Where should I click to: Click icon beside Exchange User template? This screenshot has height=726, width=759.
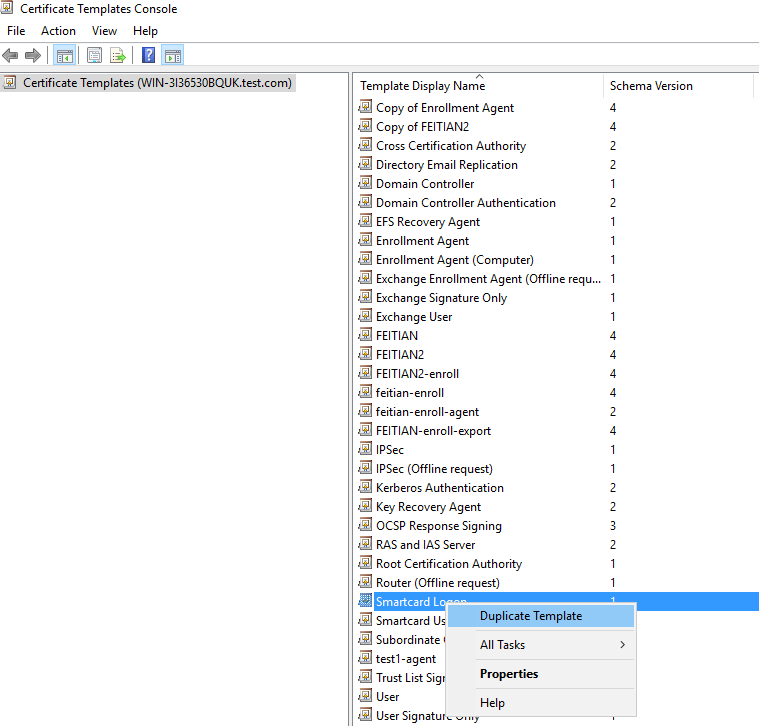coord(365,316)
